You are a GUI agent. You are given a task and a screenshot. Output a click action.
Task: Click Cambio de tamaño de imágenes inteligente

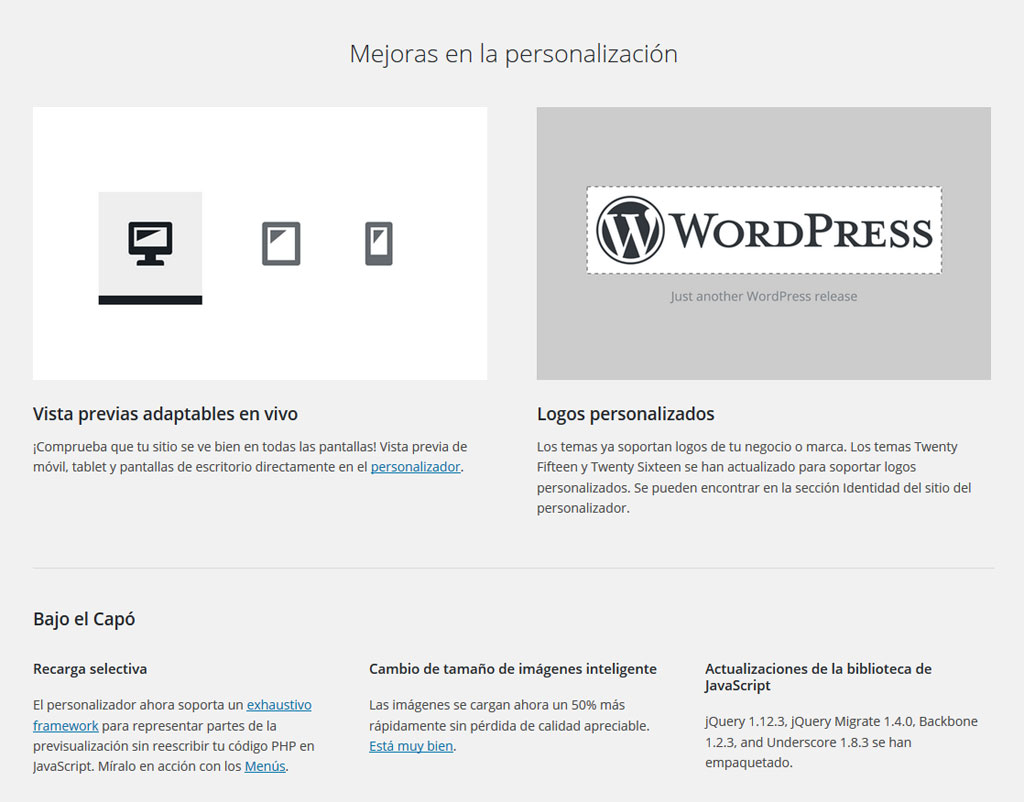[513, 669]
